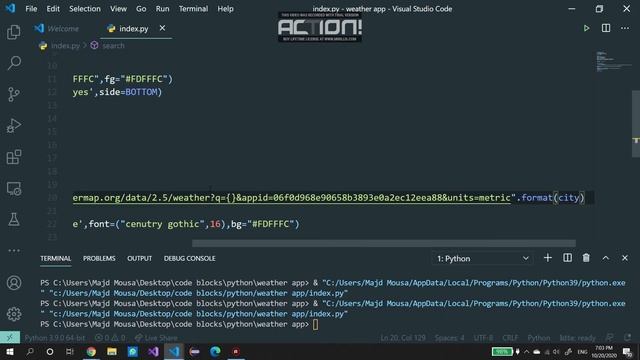Split the editor right
Screen dimensions: 640x360
point(606,28)
